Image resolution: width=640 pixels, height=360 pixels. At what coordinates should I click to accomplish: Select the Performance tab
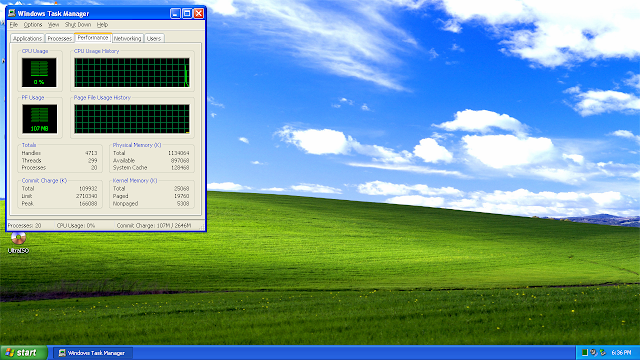click(x=93, y=38)
